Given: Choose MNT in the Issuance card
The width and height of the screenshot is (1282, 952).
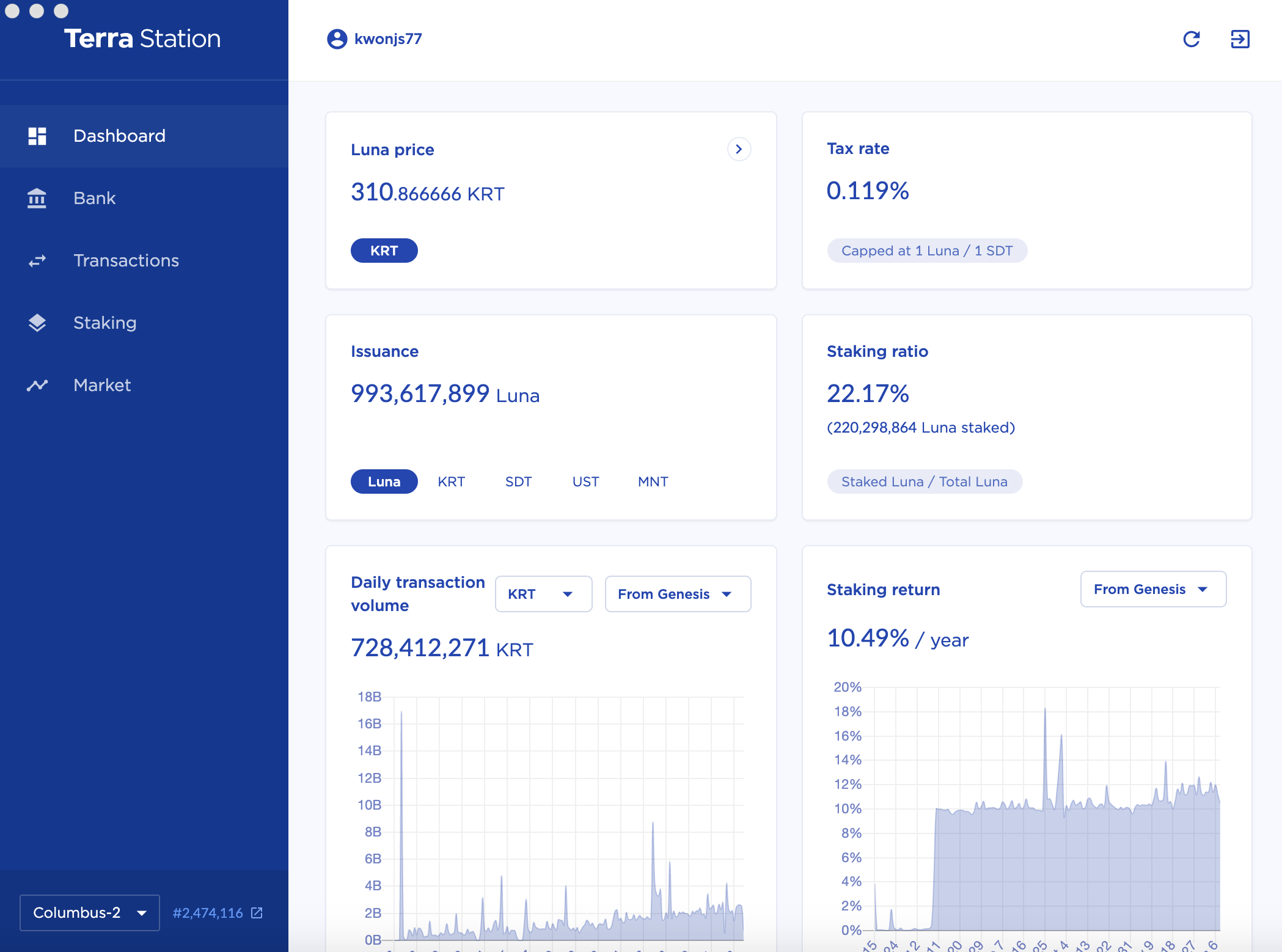Looking at the screenshot, I should (653, 481).
